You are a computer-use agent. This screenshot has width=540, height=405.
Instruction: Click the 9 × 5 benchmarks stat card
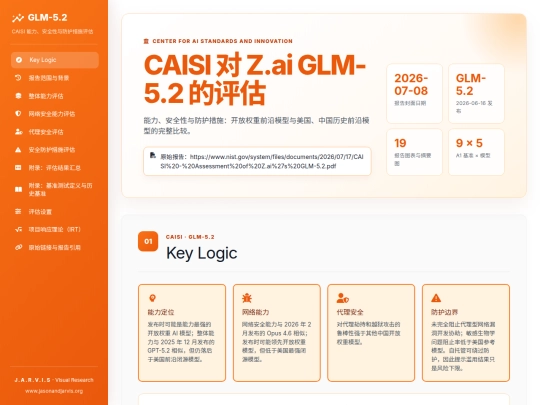[x=476, y=152]
